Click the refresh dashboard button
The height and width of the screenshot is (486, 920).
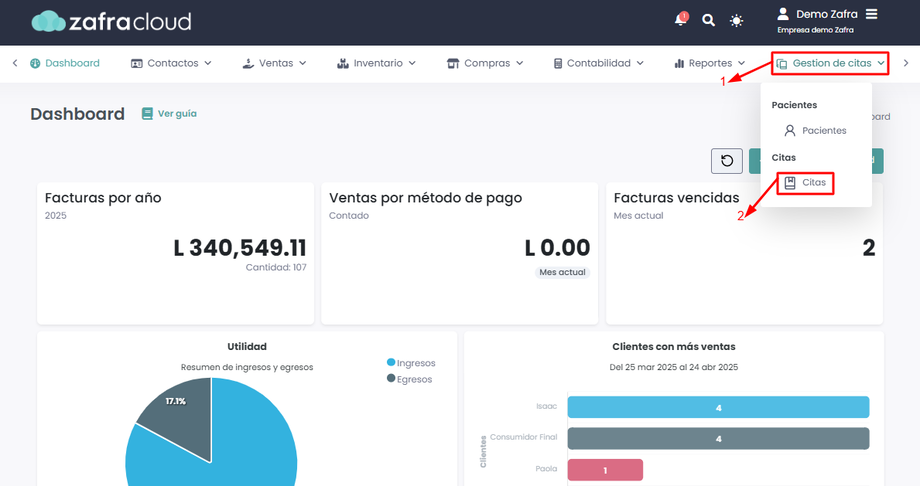pyautogui.click(x=727, y=161)
